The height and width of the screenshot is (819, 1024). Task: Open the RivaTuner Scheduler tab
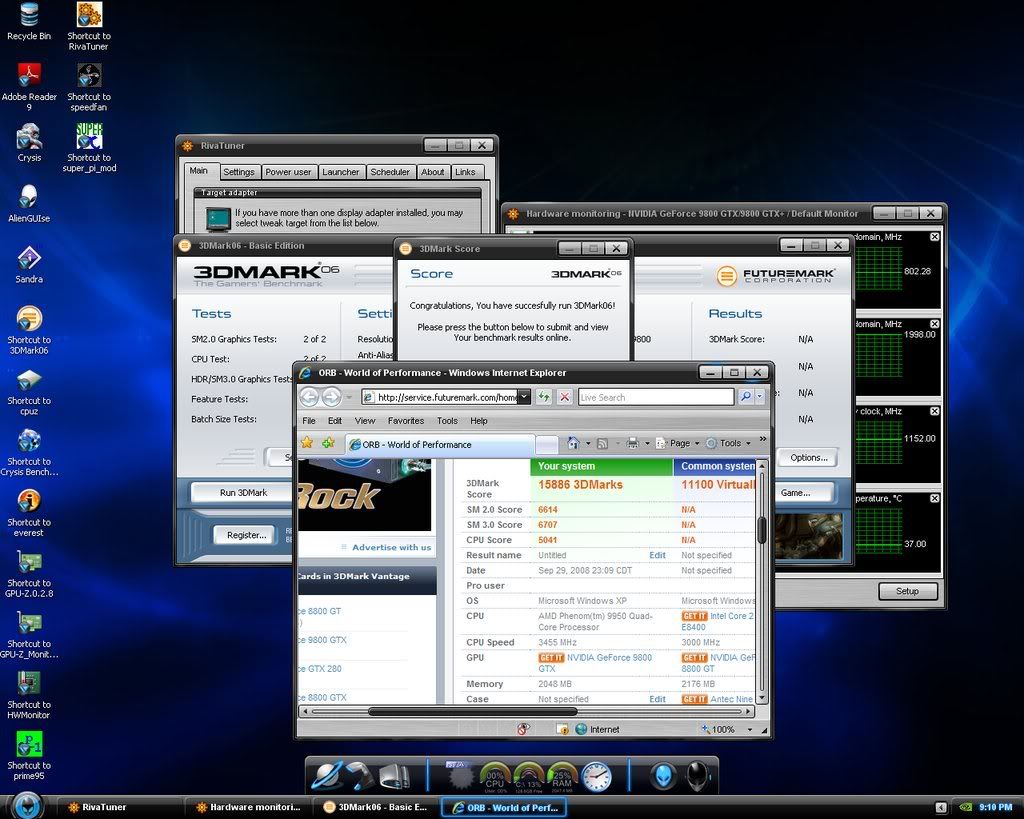pos(390,172)
